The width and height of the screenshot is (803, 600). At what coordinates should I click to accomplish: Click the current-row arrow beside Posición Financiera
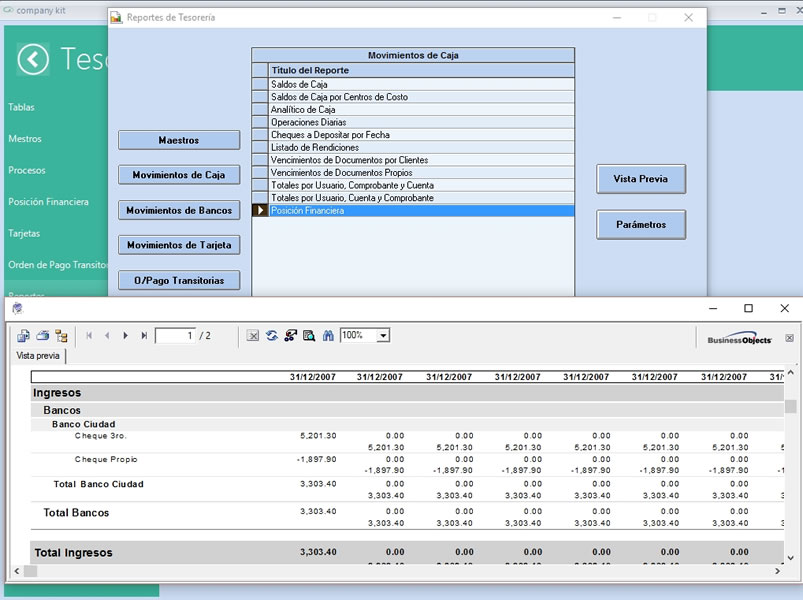260,210
